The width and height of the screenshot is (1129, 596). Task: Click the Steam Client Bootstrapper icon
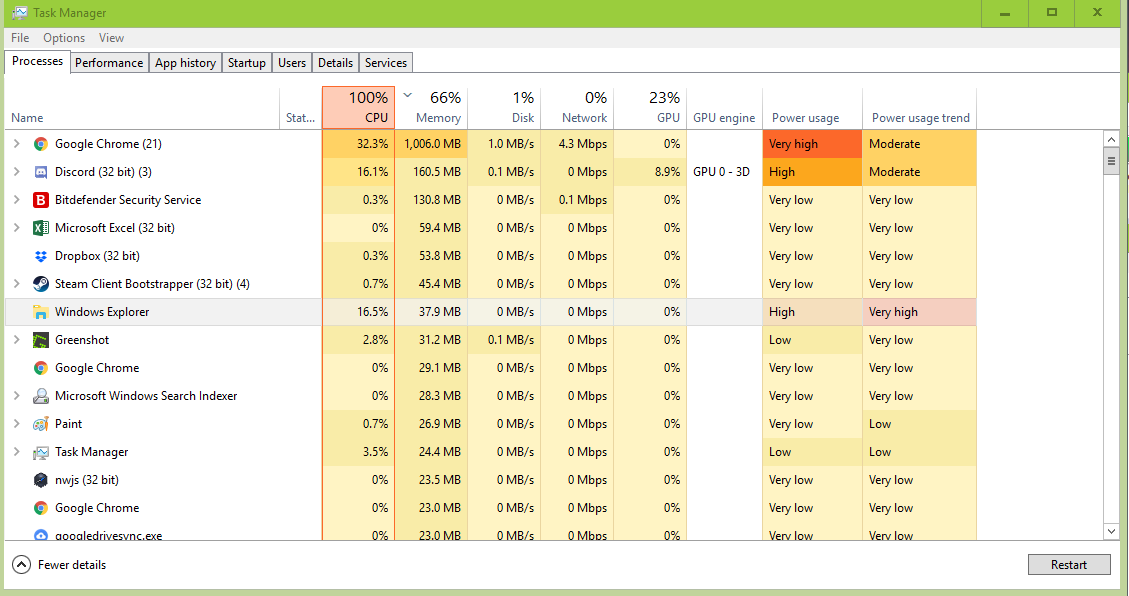41,284
